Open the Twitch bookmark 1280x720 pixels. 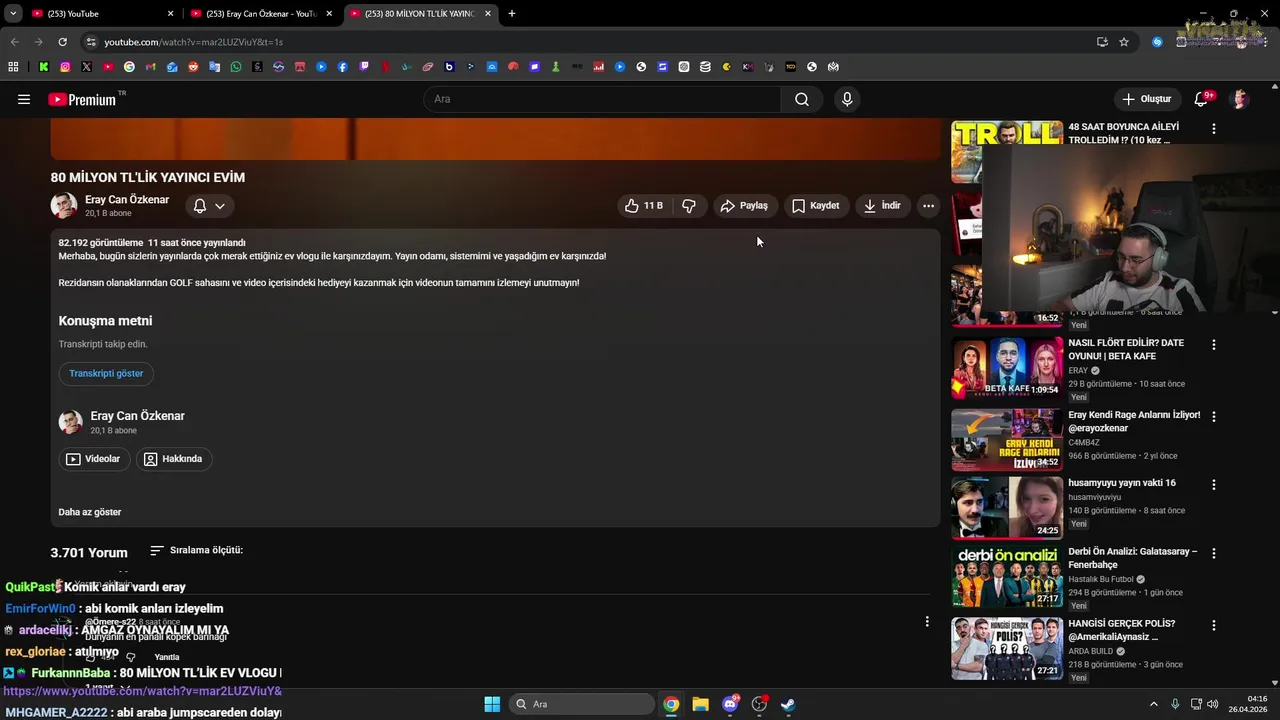[x=364, y=67]
